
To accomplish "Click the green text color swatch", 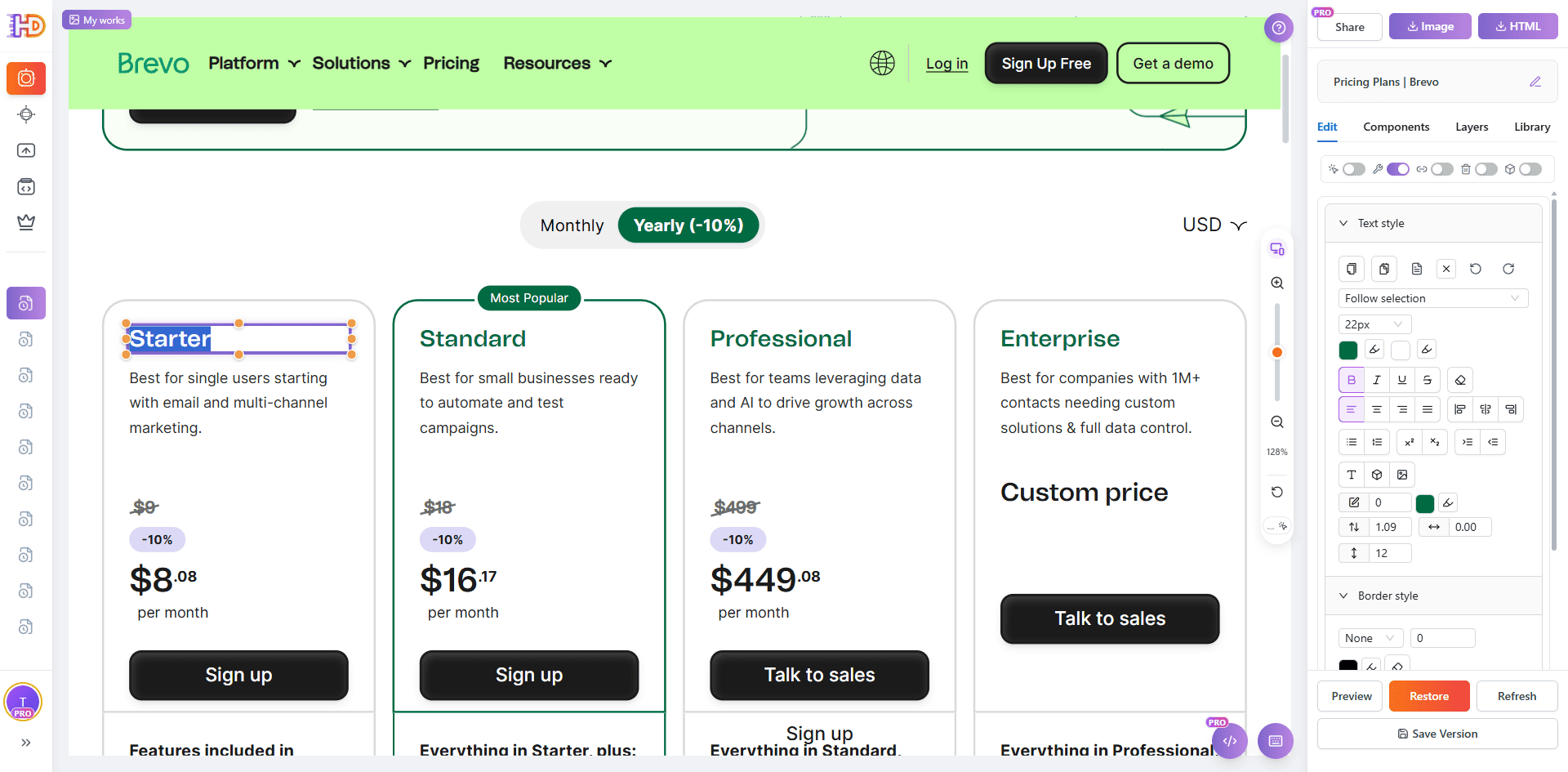I will coord(1348,350).
